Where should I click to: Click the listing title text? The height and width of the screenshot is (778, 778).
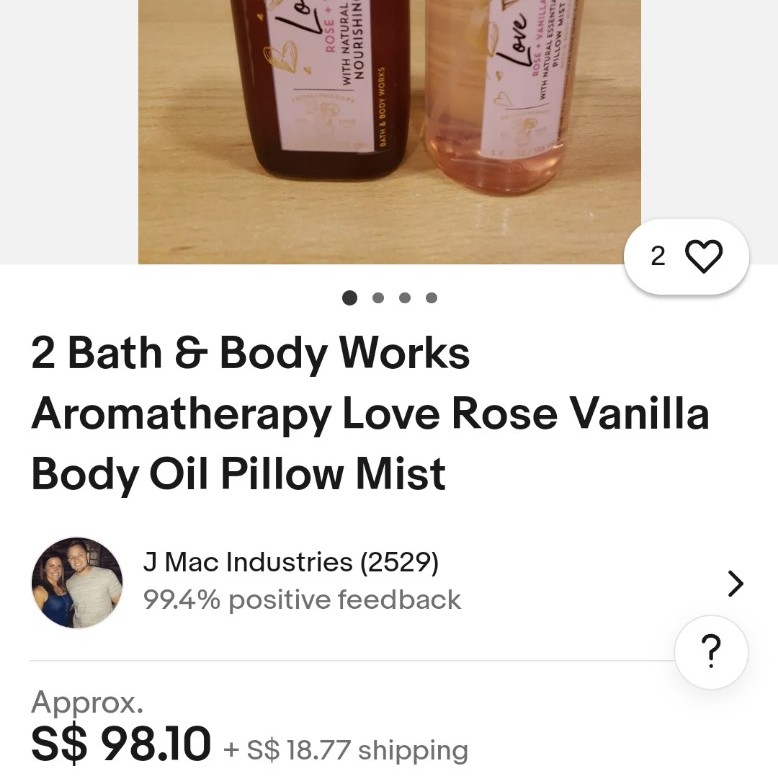tap(370, 413)
